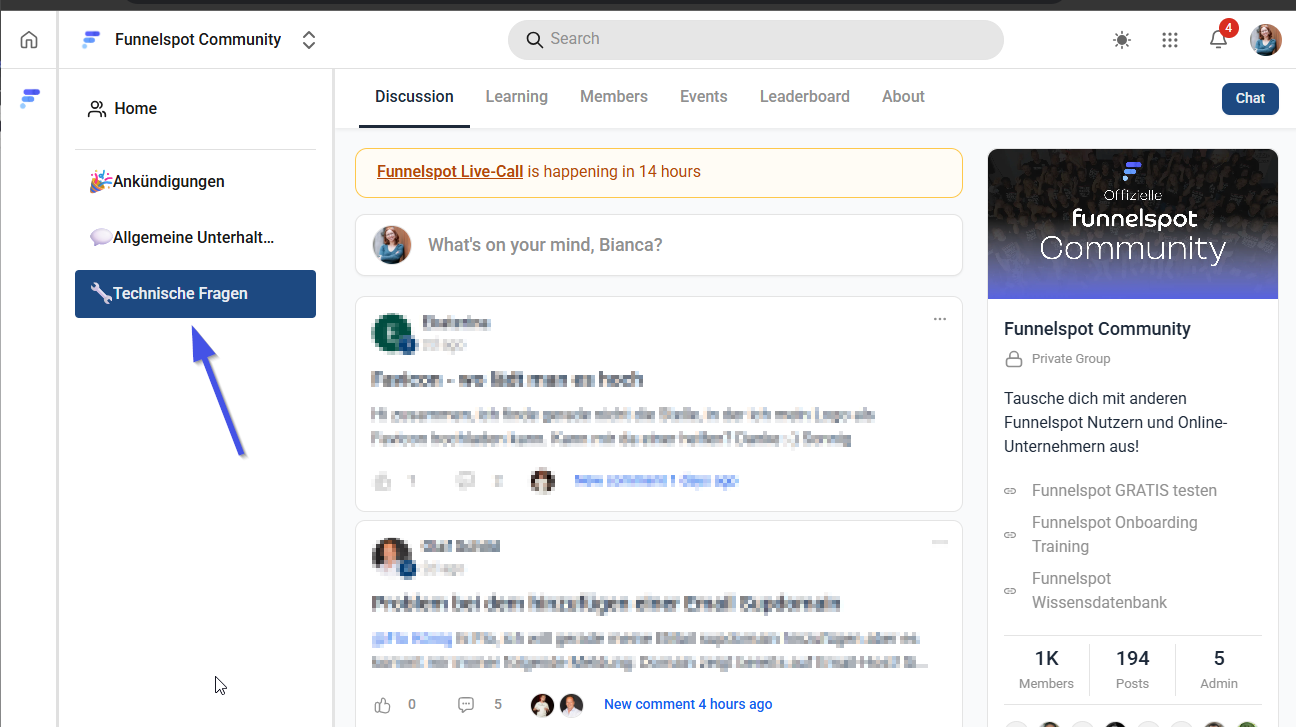This screenshot has width=1296, height=727.
Task: Select the Funnelspot logo in the left rail
Action: (x=30, y=97)
